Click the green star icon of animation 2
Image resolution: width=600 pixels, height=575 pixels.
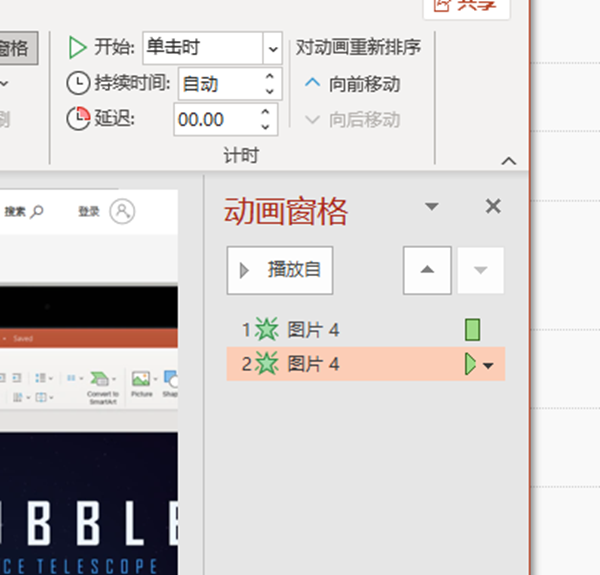[265, 364]
